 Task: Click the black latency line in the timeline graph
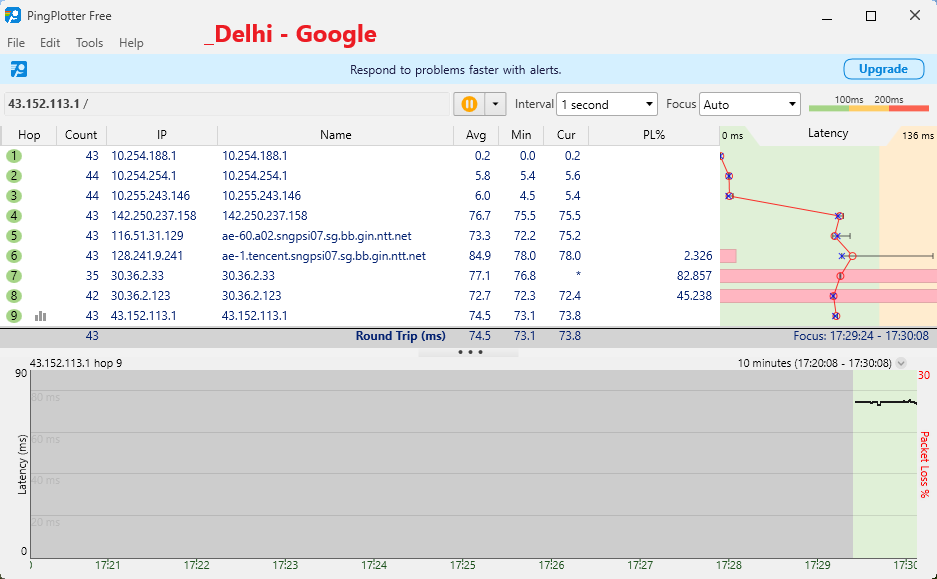[886, 402]
